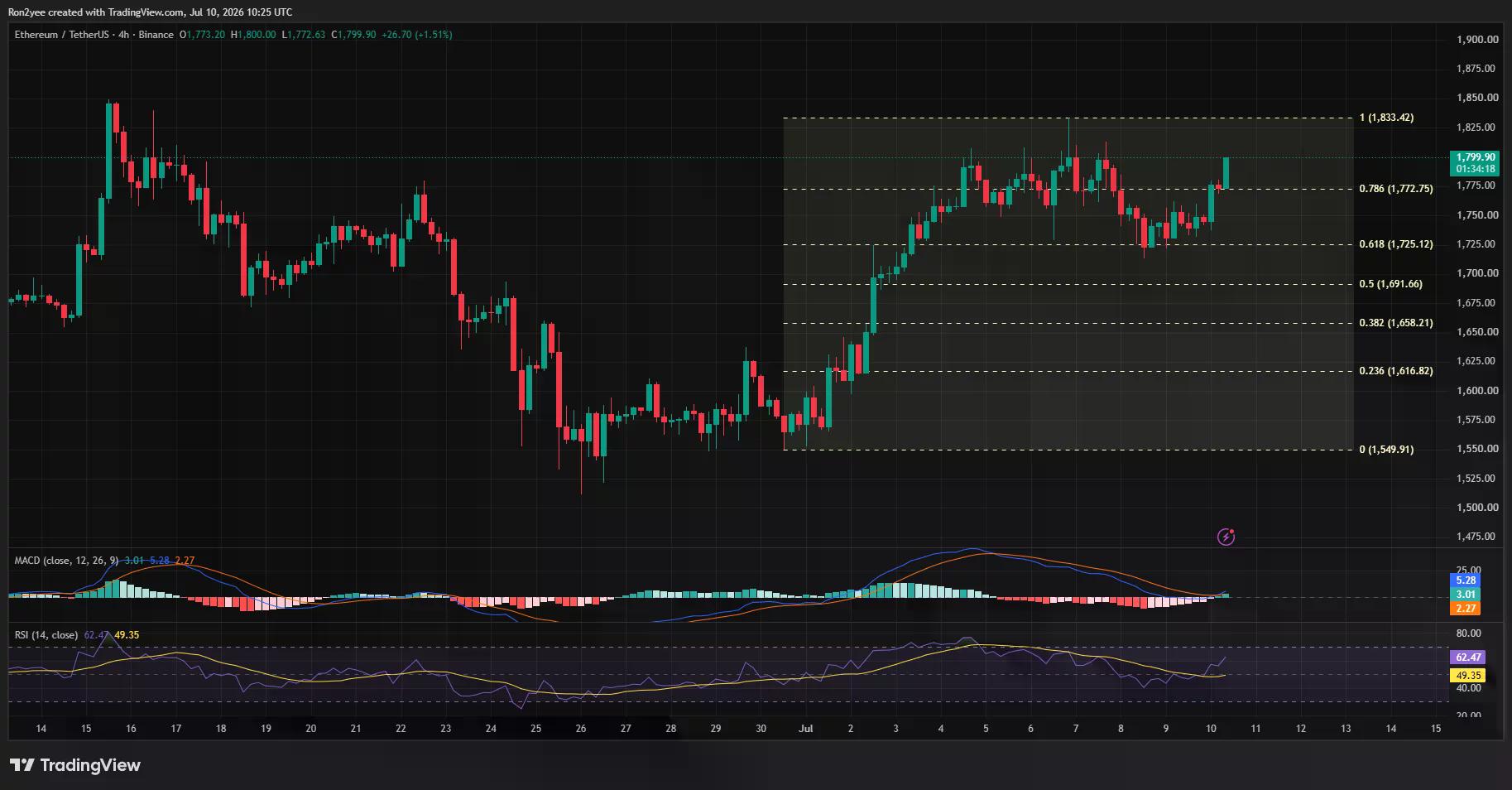This screenshot has width=1512, height=790.
Task: Click the lightning flash icon near chart bottom
Action: (x=1226, y=537)
